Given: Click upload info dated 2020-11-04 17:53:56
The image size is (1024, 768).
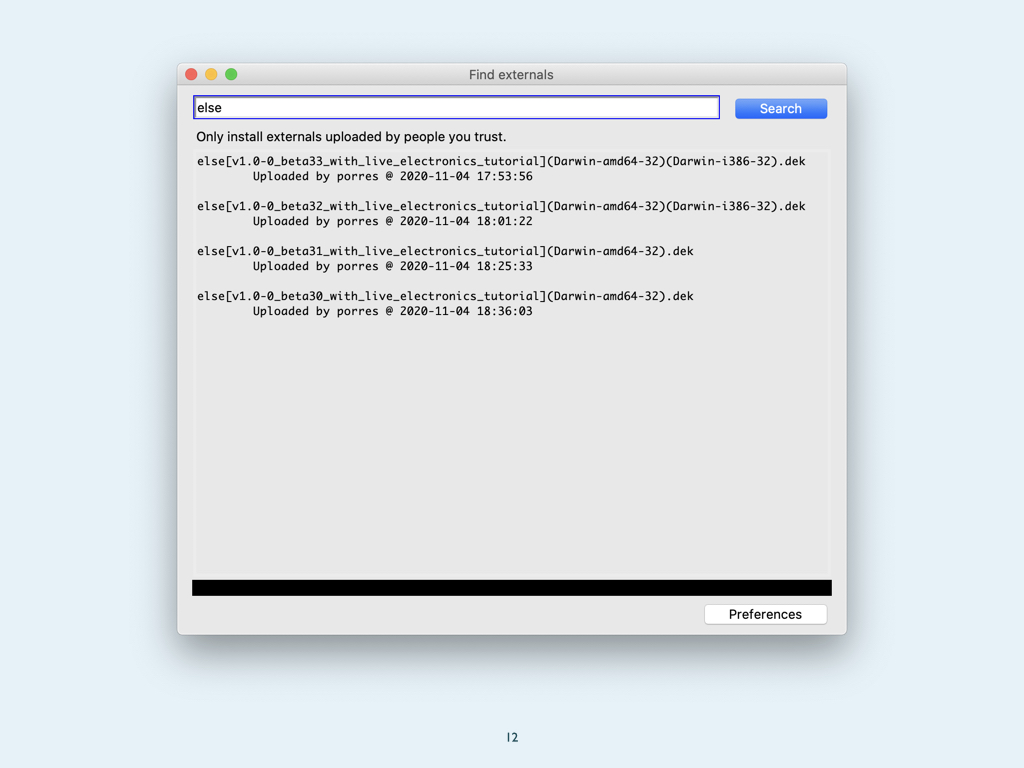Looking at the screenshot, I should coord(392,176).
